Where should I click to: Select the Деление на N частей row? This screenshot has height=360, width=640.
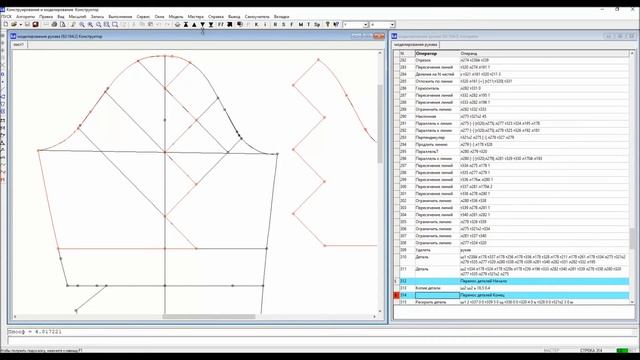point(513,74)
